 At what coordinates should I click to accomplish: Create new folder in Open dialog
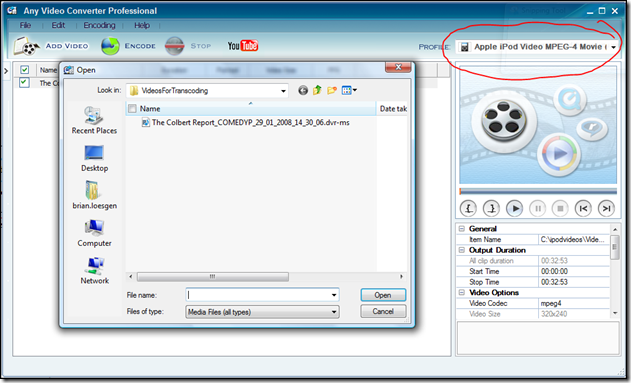[332, 90]
